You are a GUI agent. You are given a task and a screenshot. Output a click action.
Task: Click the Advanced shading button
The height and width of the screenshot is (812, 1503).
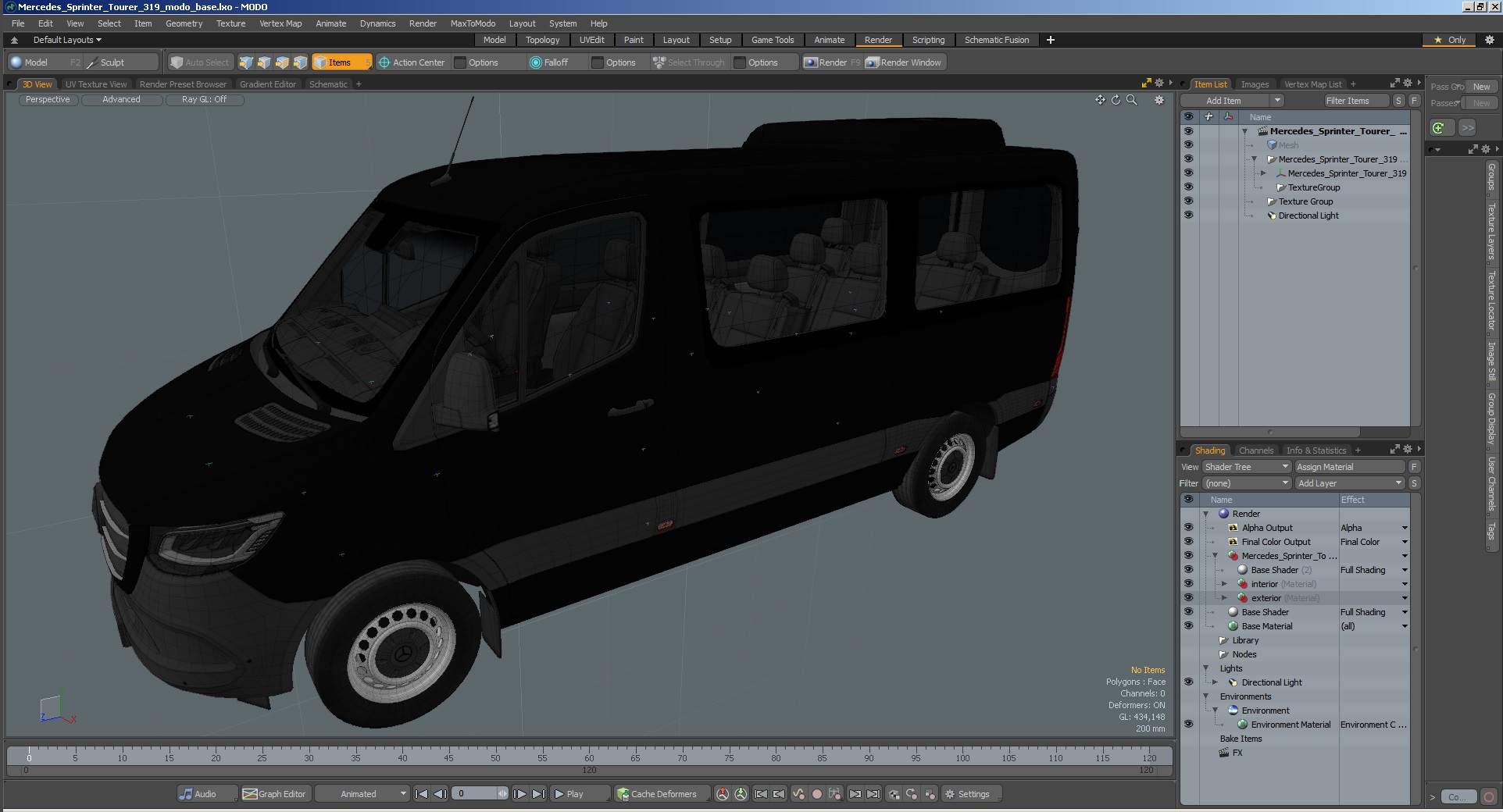pos(121,100)
